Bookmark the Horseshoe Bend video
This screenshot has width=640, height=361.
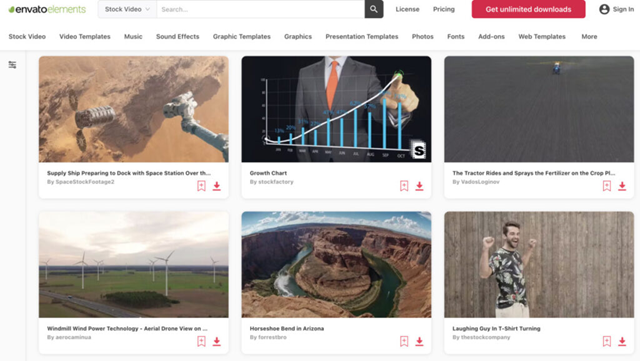coord(404,341)
